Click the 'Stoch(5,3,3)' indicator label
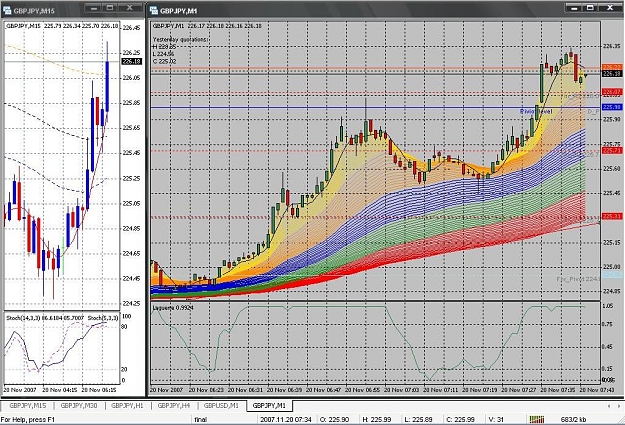 pos(102,318)
